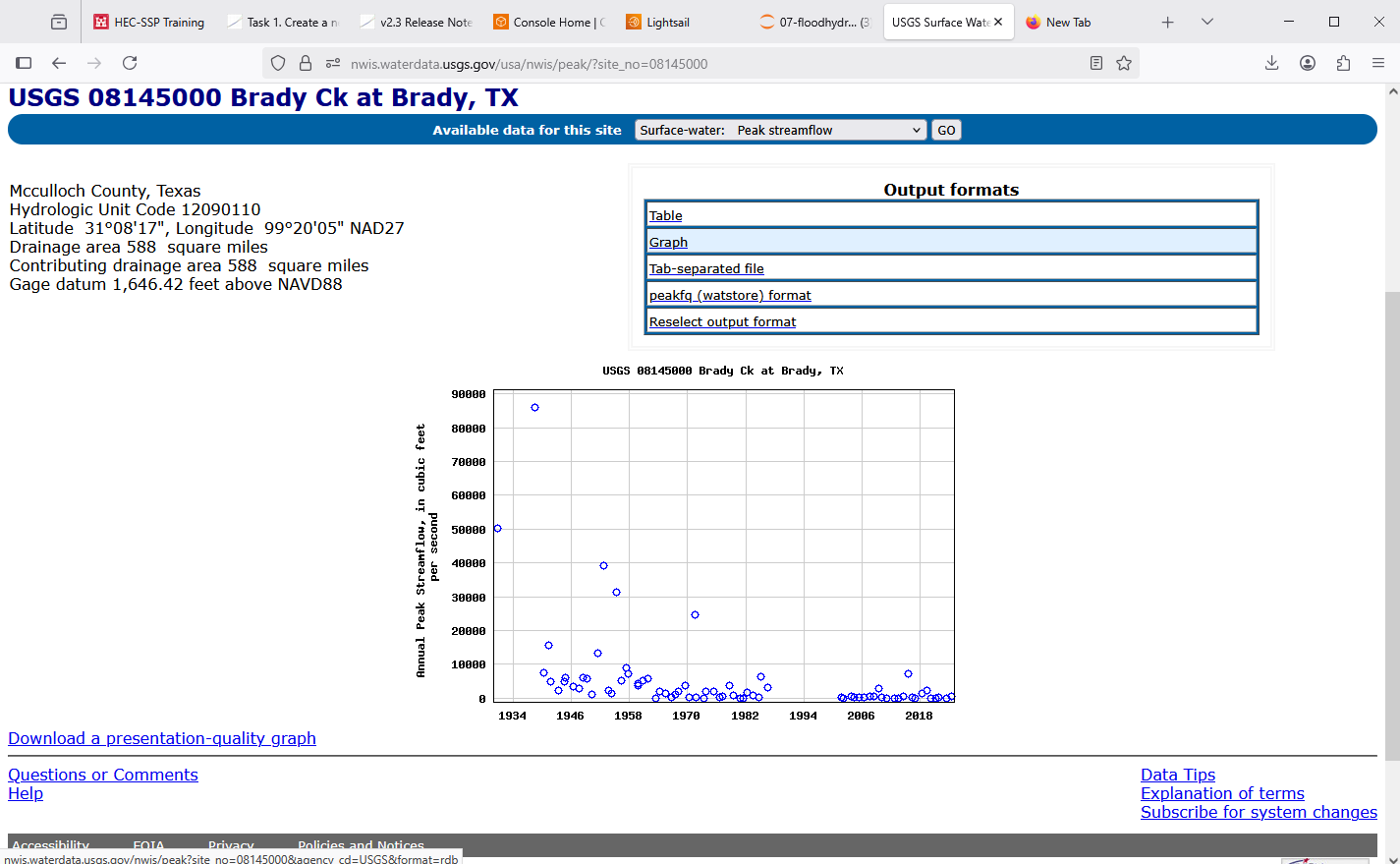Open a new tab with the plus icon

1167,22
